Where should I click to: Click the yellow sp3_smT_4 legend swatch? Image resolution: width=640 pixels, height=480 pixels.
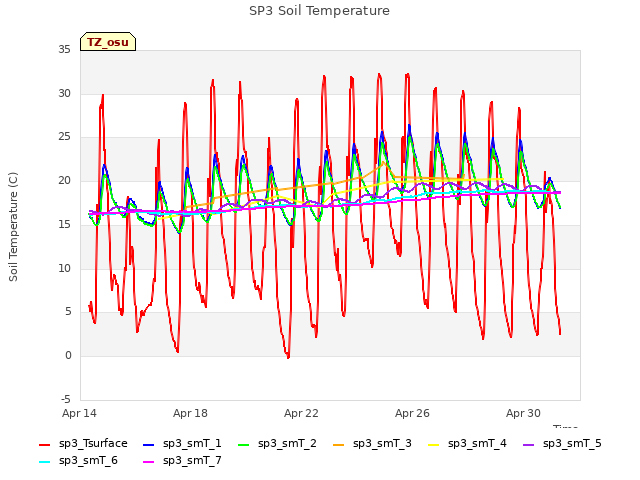(x=433, y=445)
